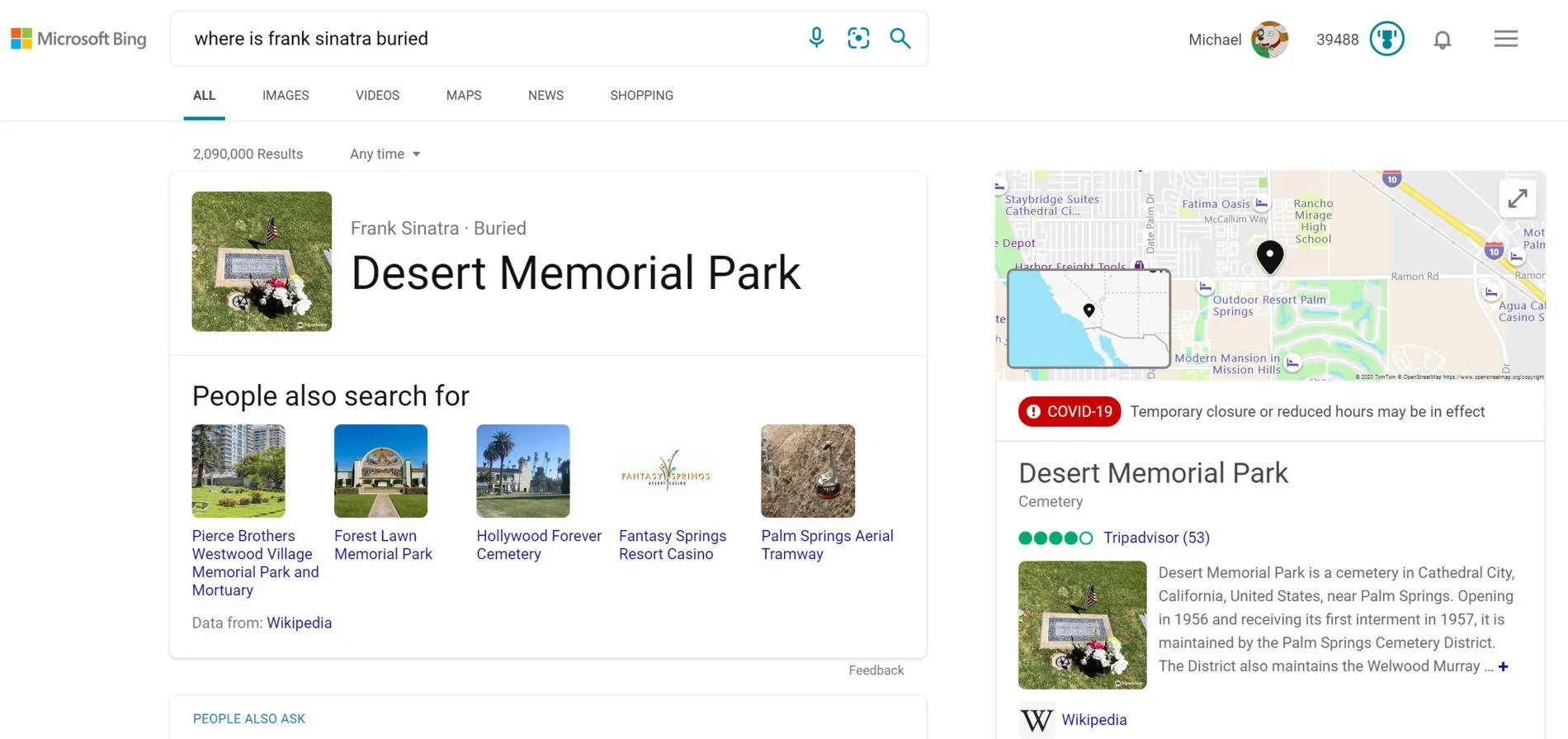Open Michael's profile avatar
This screenshot has height=739, width=1568.
(1269, 39)
